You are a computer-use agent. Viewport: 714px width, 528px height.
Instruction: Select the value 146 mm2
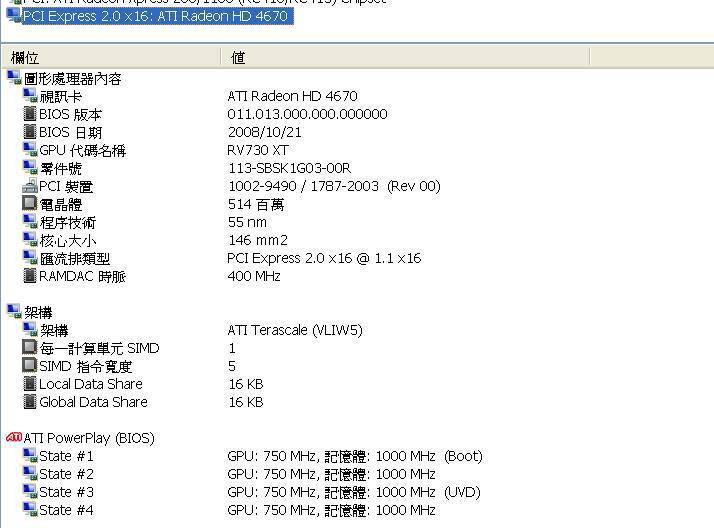[258, 240]
